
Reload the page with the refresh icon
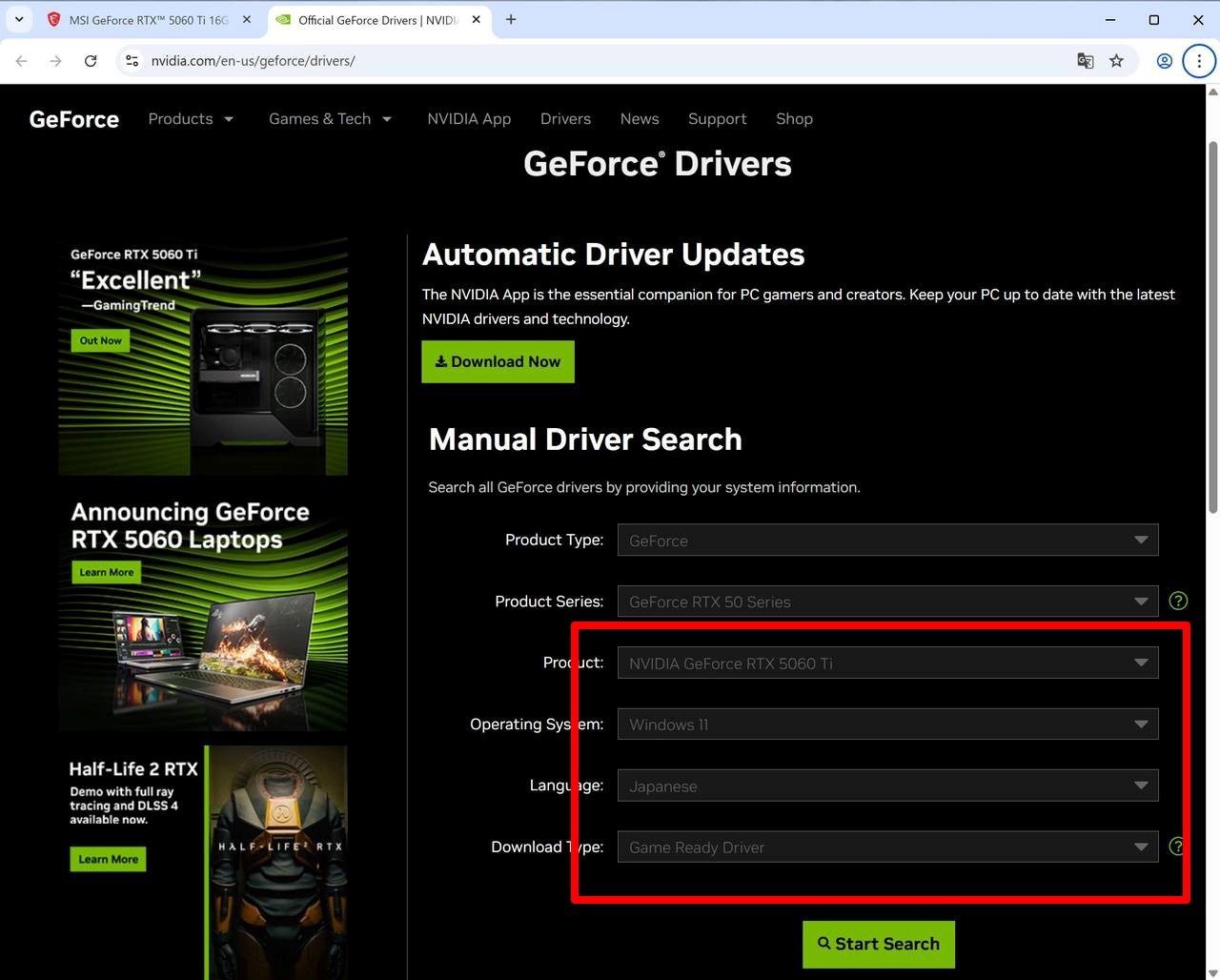[91, 61]
